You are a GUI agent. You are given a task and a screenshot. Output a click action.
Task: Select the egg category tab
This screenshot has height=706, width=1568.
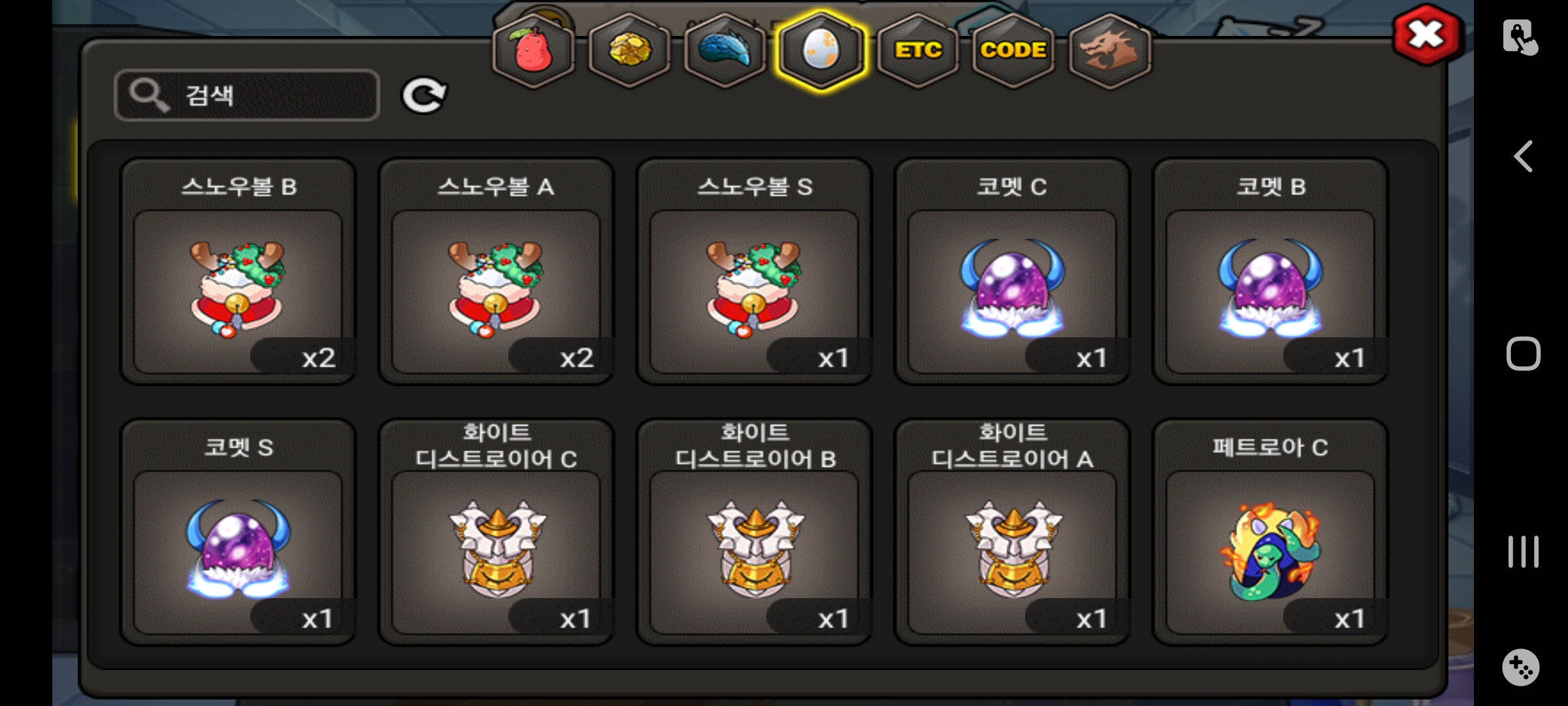(x=821, y=51)
